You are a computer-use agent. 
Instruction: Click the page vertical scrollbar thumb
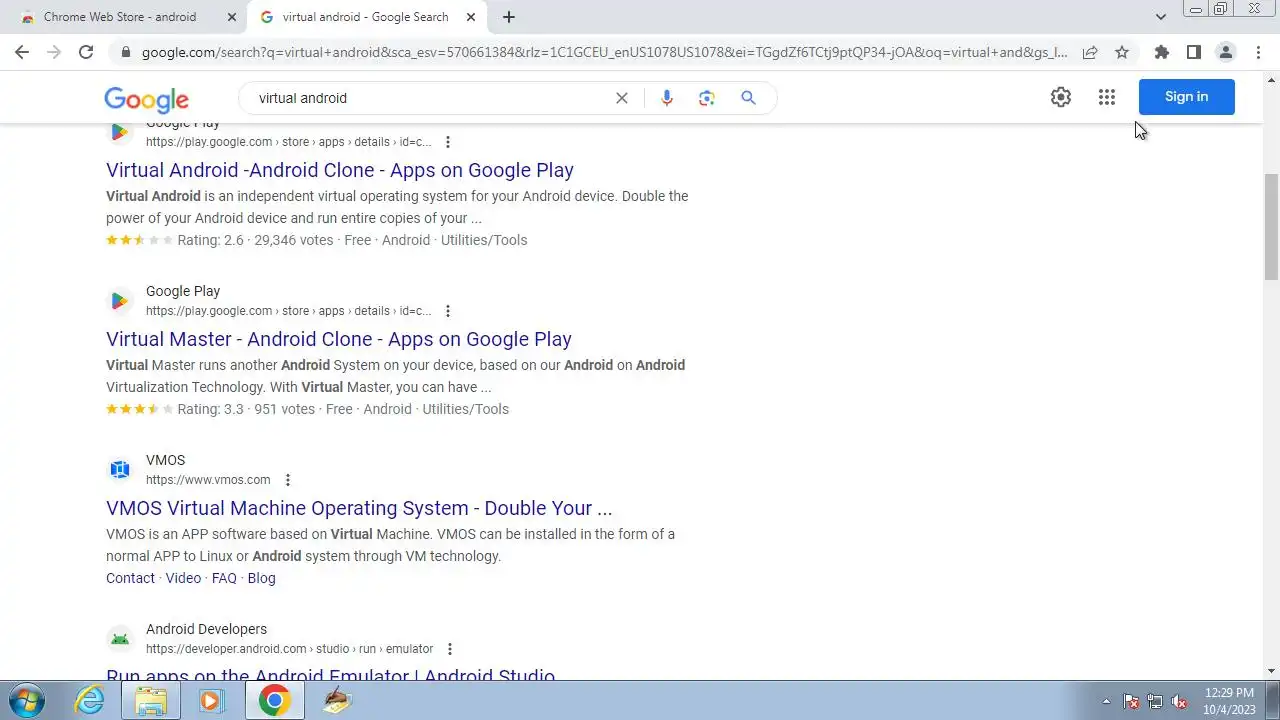[x=1271, y=226]
